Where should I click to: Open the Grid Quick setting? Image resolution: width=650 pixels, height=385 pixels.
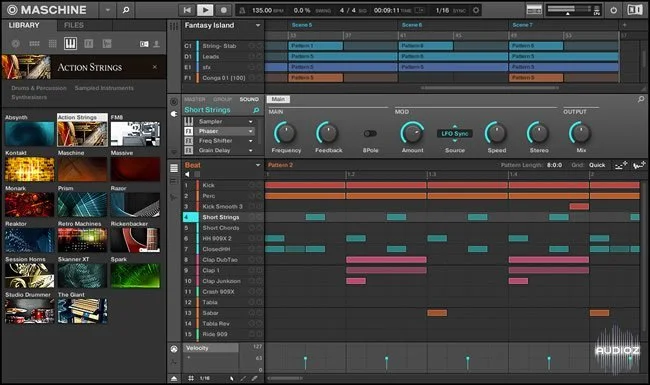point(597,165)
